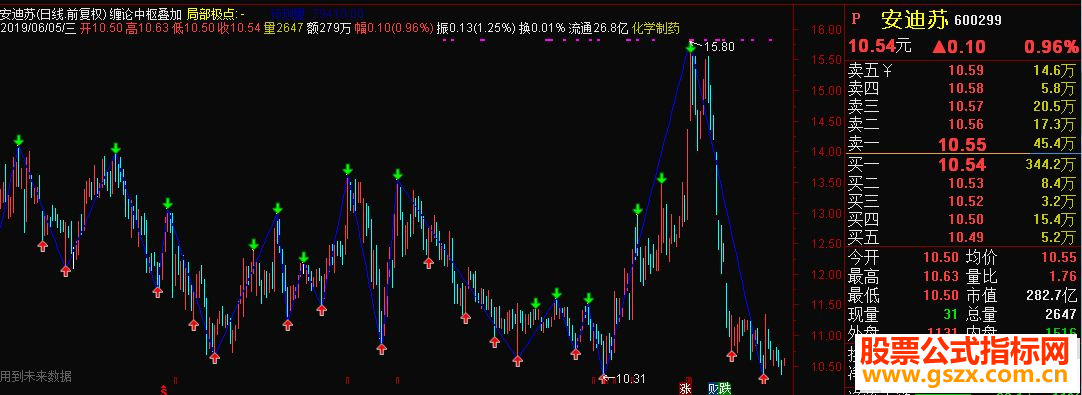Screen dimensions: 1082x395
Task: Click the 0.96% change in quote panel
Action: click(1051, 47)
